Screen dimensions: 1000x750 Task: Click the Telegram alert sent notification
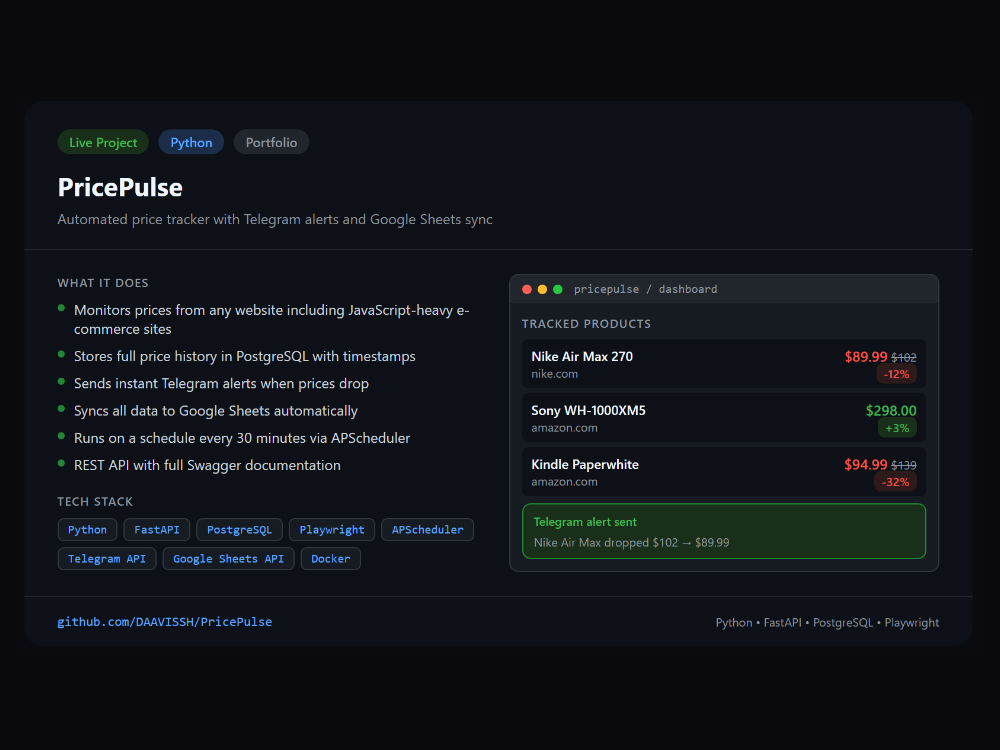pos(724,532)
